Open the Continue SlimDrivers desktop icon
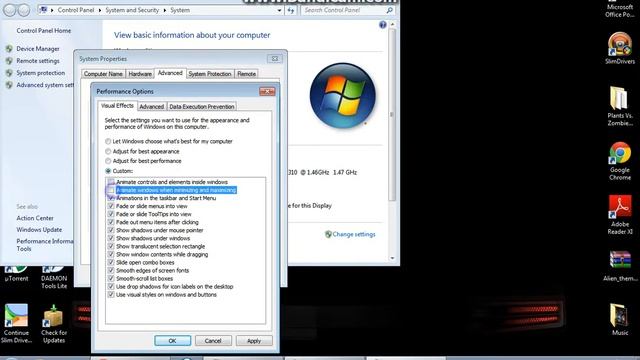640x360 pixels. (16, 324)
